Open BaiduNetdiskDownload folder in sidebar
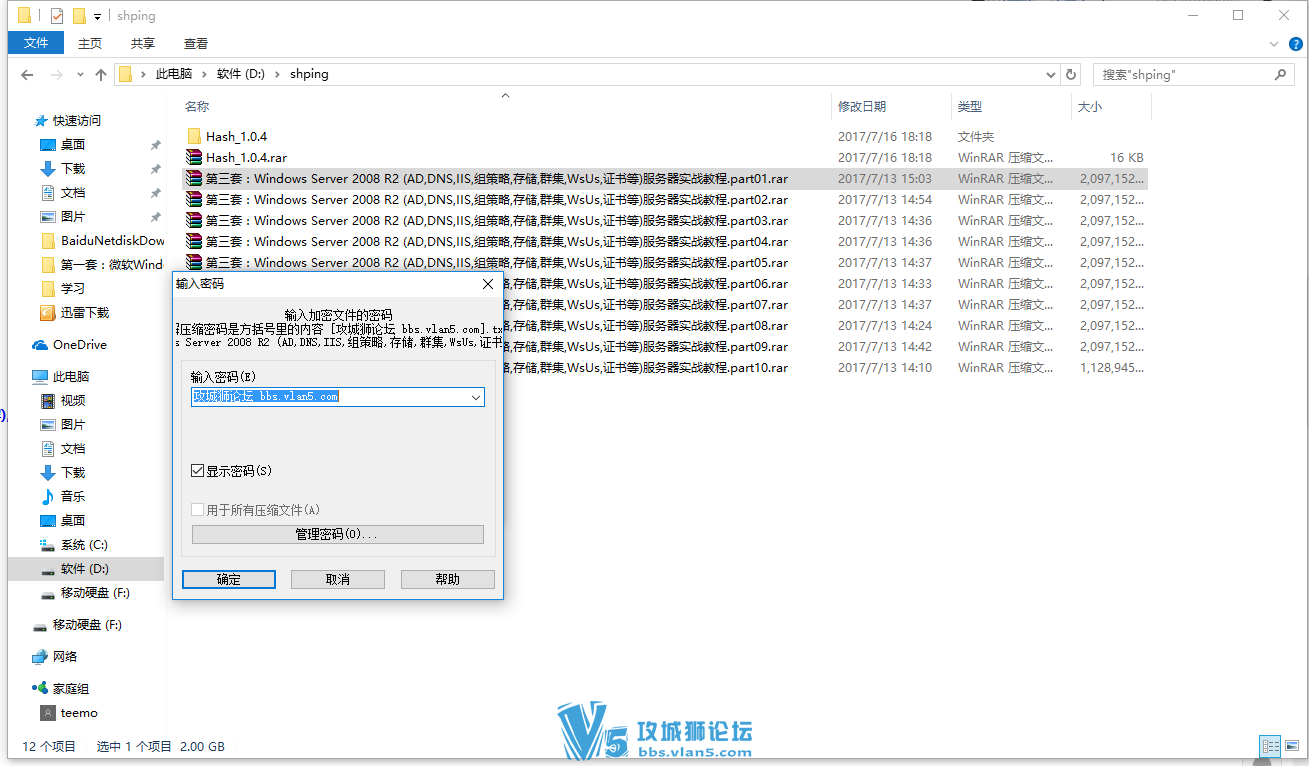 tap(102, 241)
